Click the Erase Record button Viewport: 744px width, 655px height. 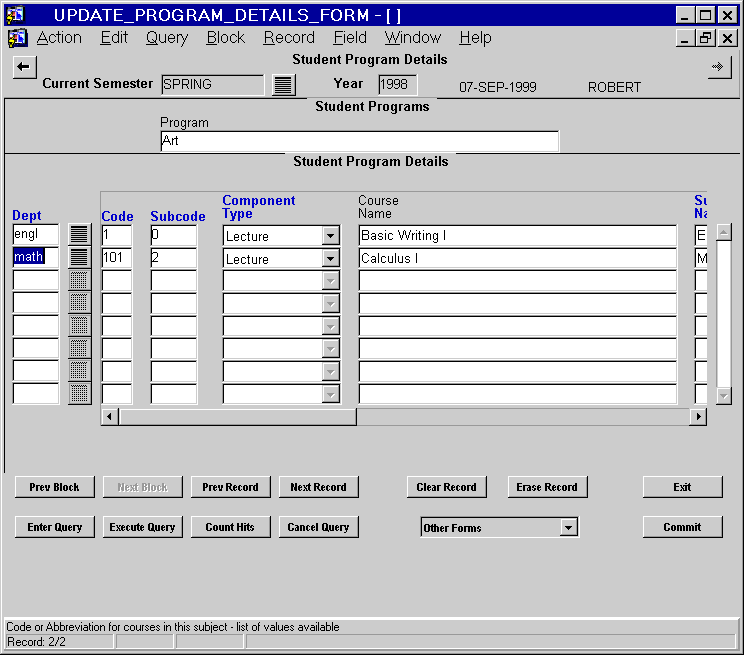point(547,487)
